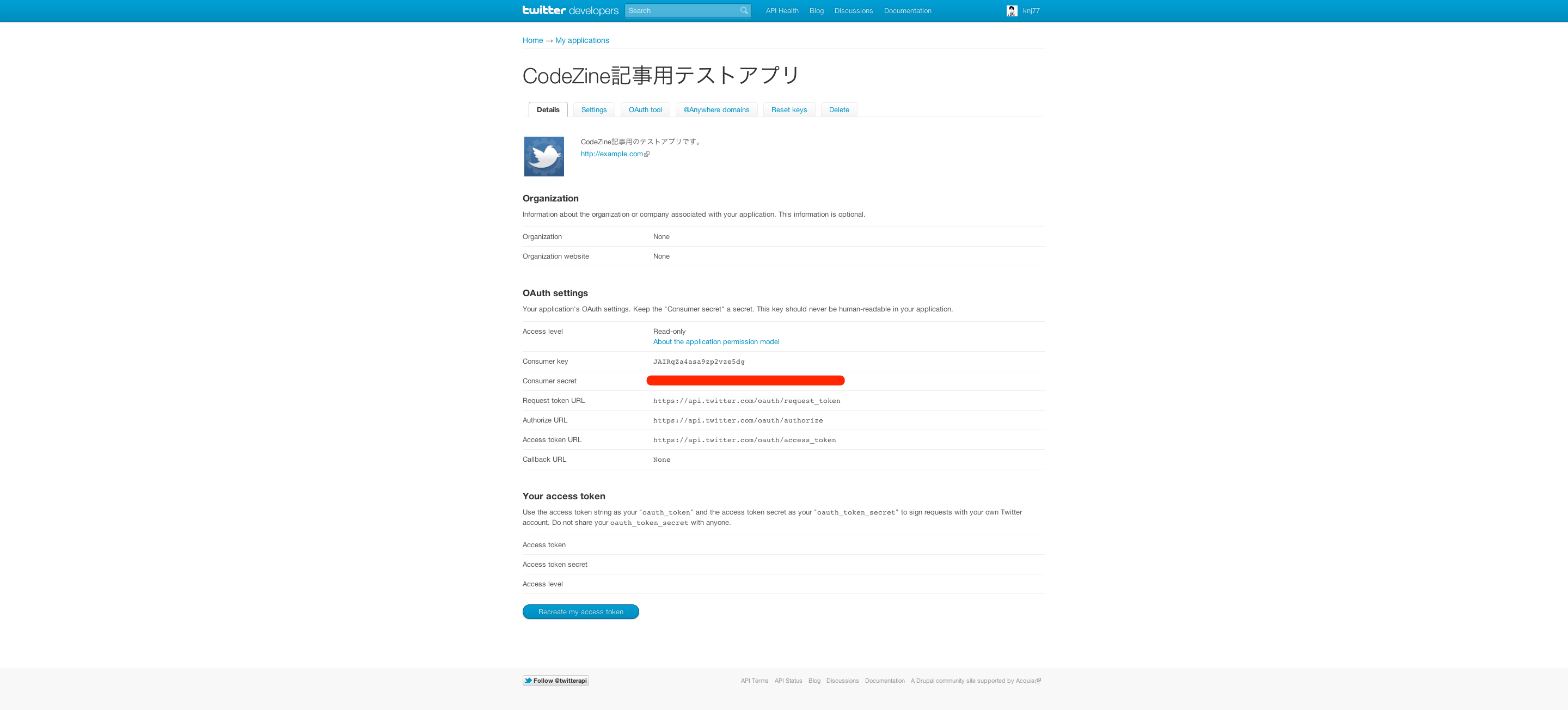1568x710 pixels.
Task: Open the Reset keys tab
Action: (x=789, y=109)
